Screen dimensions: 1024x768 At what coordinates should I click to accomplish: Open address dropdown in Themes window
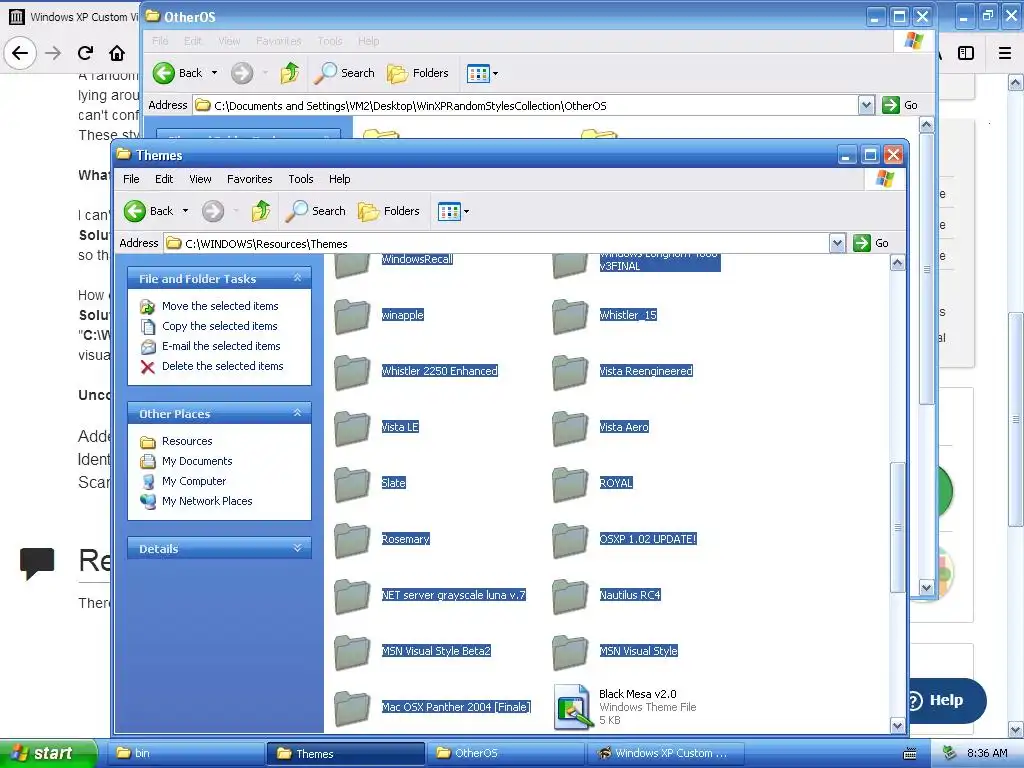click(x=837, y=243)
